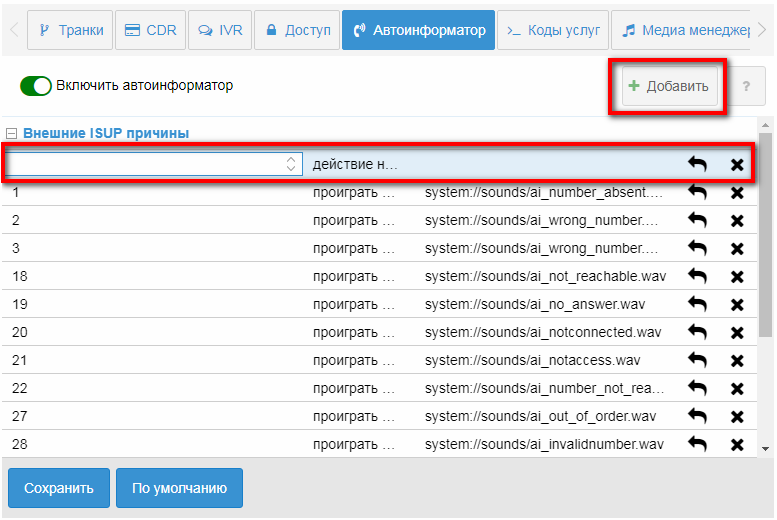Collapse the Внешние ISUP причины section

pos(12,133)
